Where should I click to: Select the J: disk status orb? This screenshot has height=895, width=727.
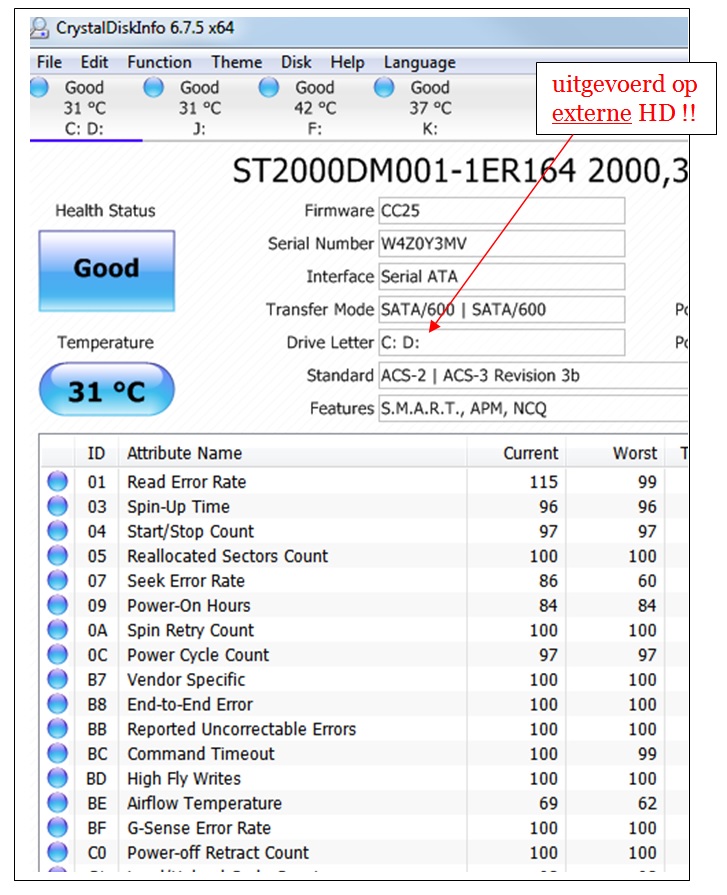(x=154, y=88)
